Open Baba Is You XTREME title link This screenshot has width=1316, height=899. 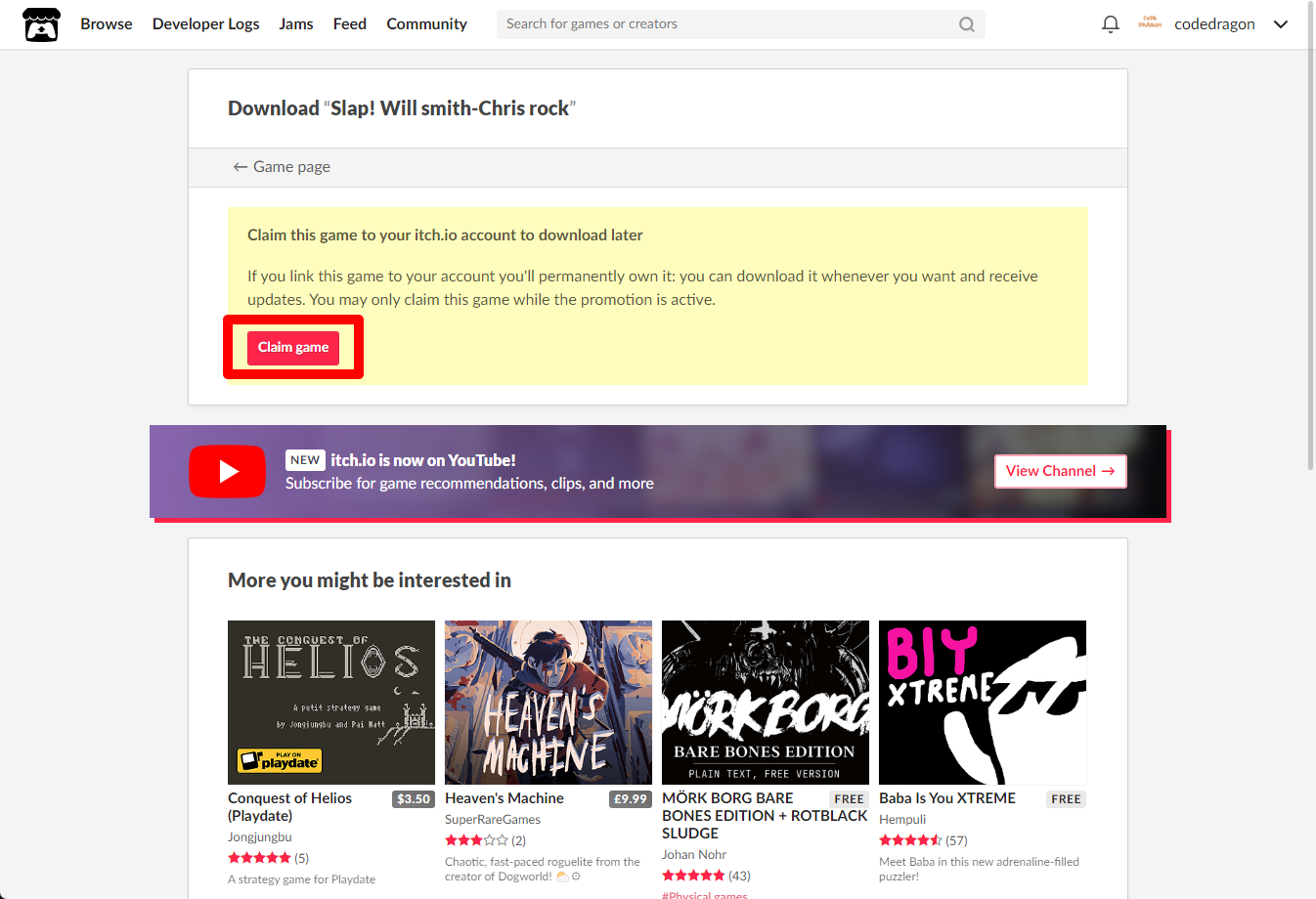947,798
